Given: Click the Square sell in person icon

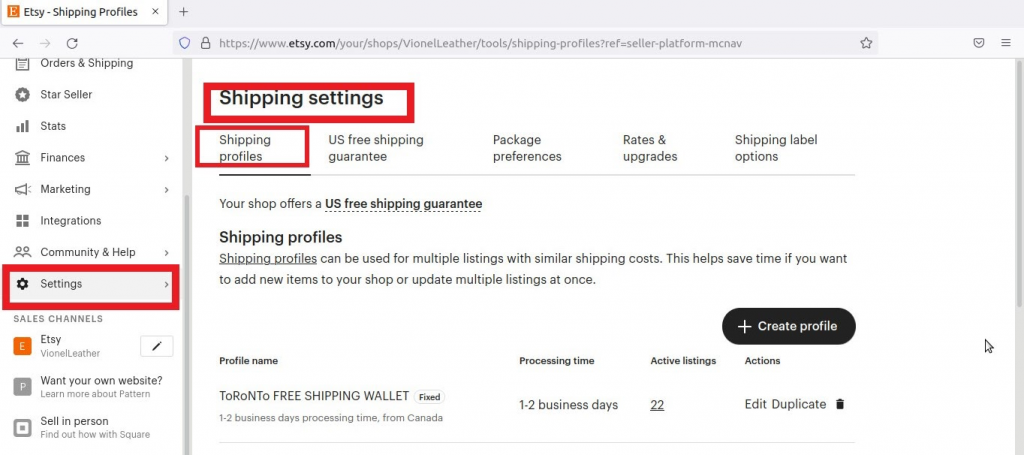Looking at the screenshot, I should coord(22,428).
